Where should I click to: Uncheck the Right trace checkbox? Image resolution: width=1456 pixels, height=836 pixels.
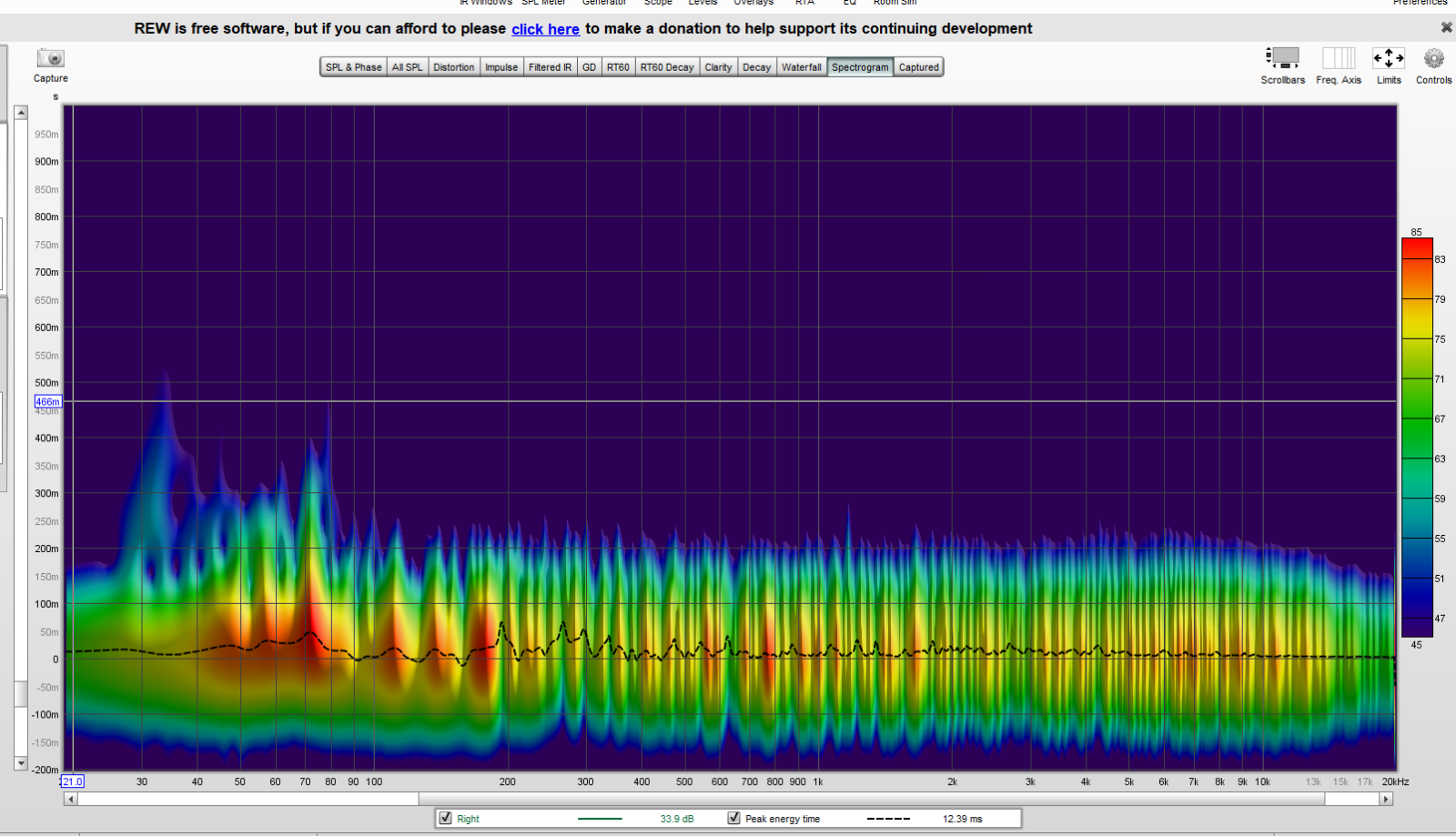[446, 819]
